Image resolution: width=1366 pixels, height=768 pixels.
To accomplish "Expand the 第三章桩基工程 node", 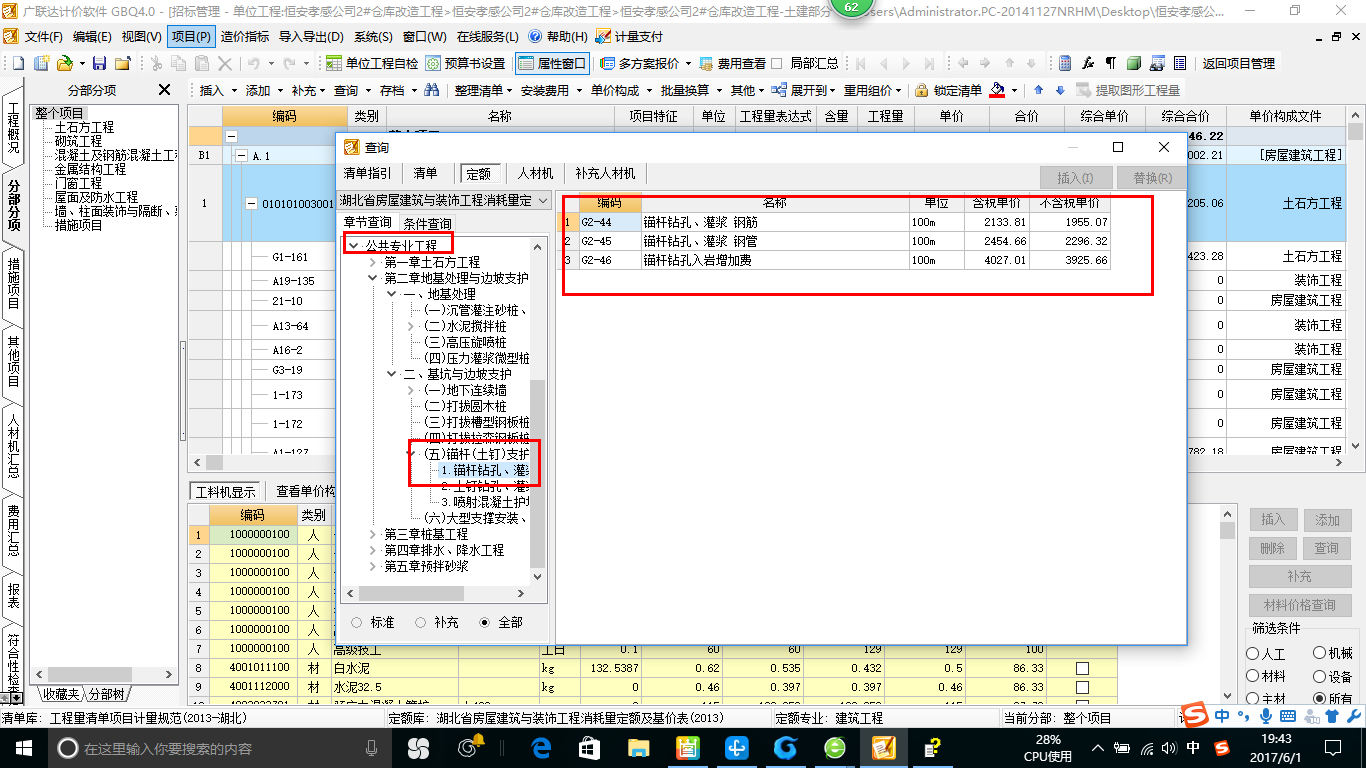I will click(373, 535).
